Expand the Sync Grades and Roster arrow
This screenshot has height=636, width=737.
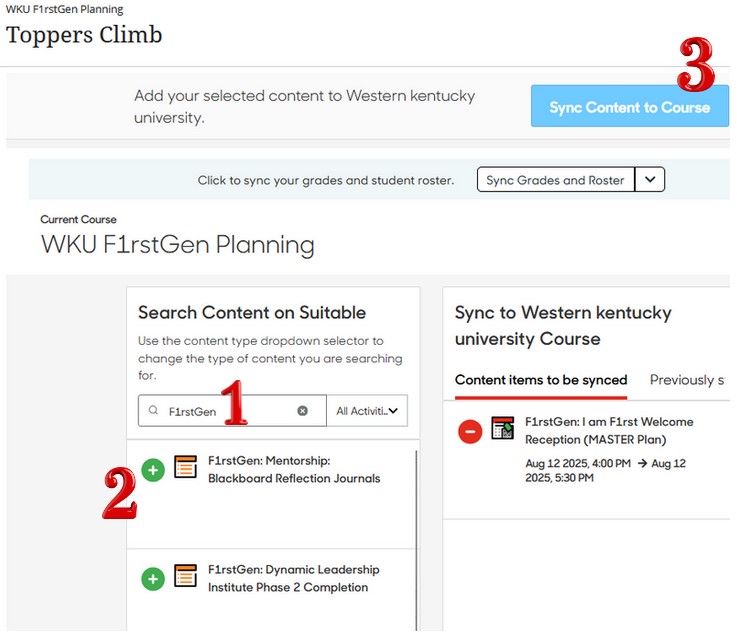[x=650, y=180]
